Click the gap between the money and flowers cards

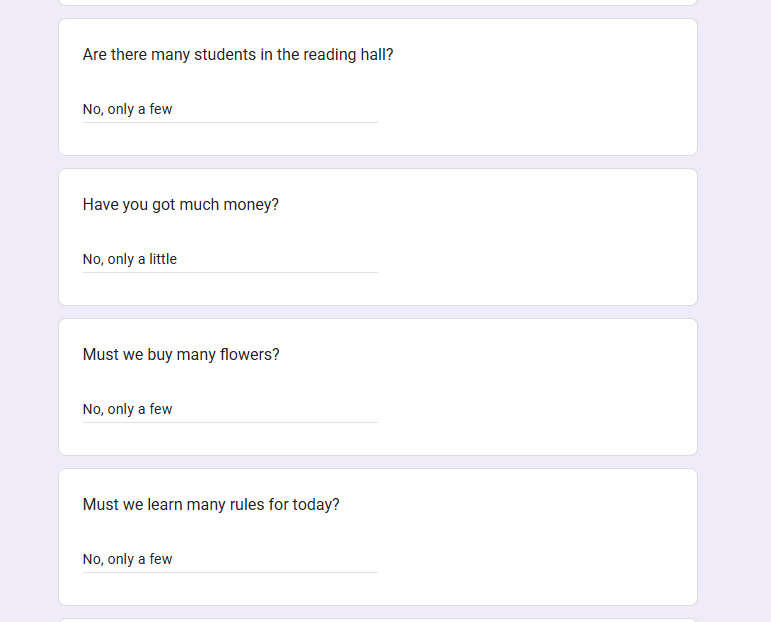[378, 312]
